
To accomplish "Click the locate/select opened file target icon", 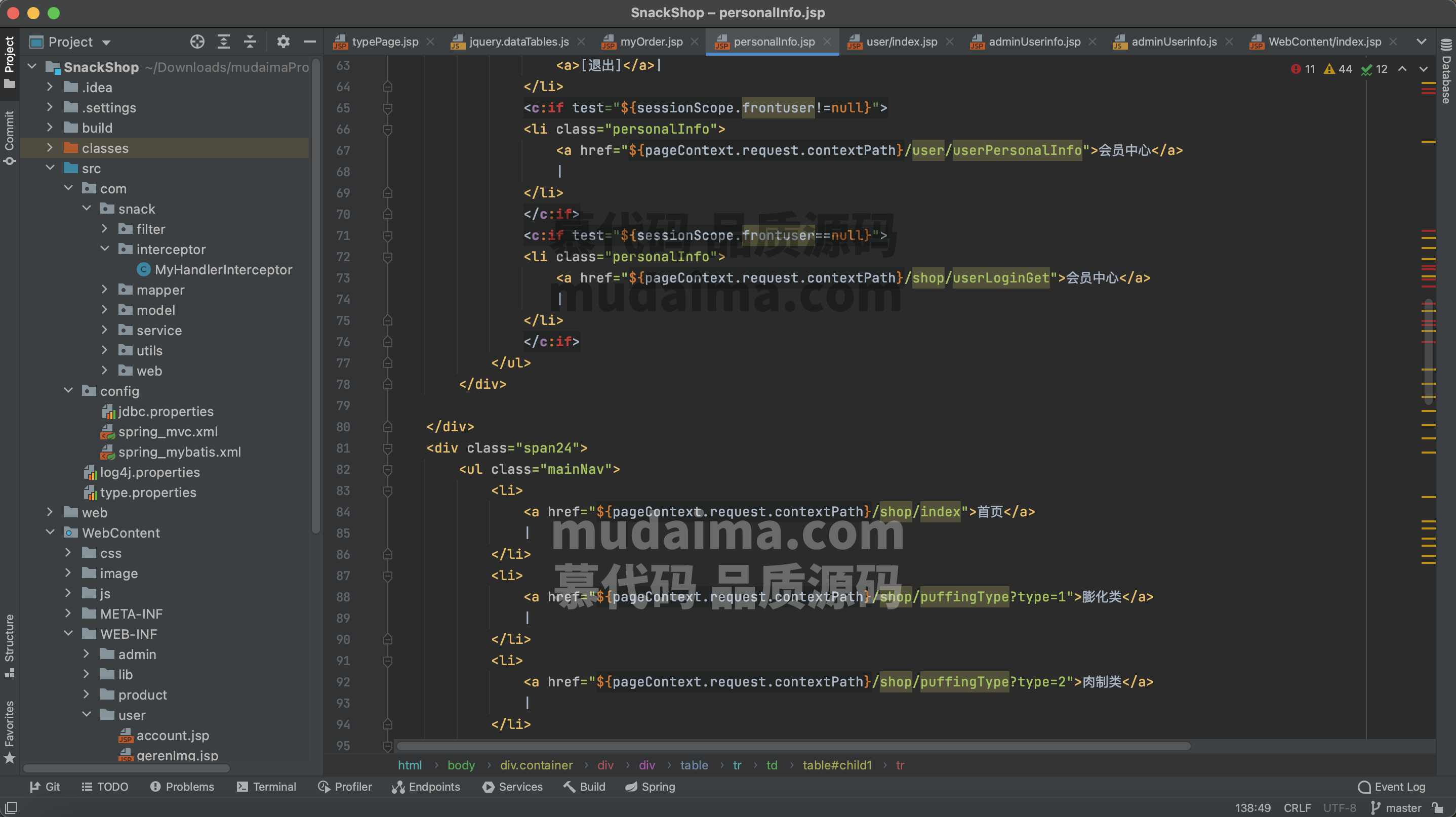I will (197, 42).
